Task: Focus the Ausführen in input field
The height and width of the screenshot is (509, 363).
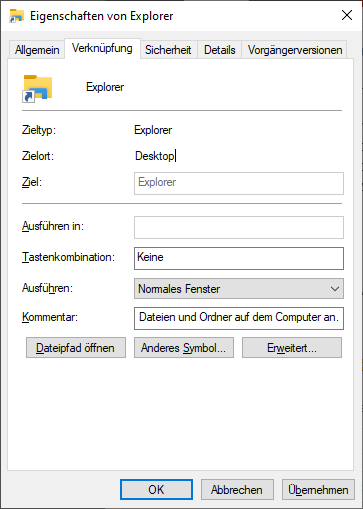Action: [x=239, y=227]
